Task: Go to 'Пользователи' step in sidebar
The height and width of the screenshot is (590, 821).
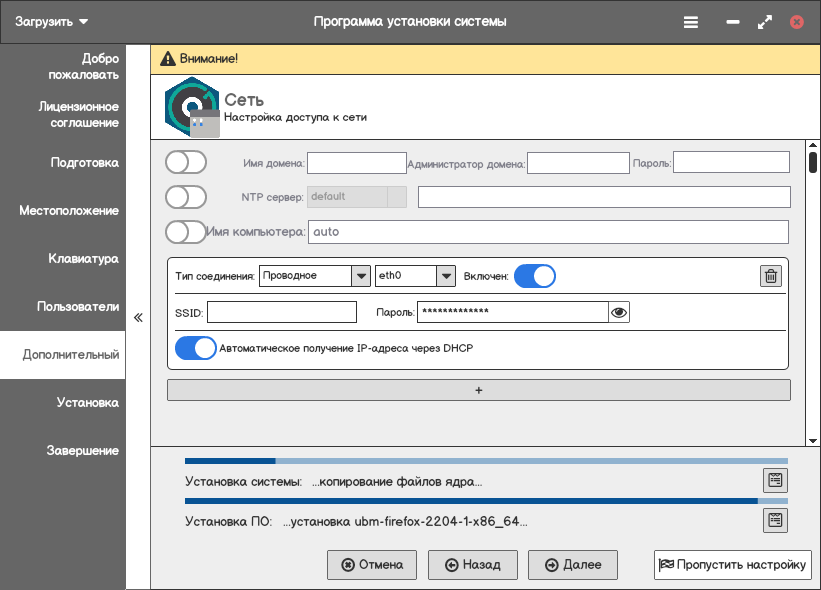Action: point(78,307)
